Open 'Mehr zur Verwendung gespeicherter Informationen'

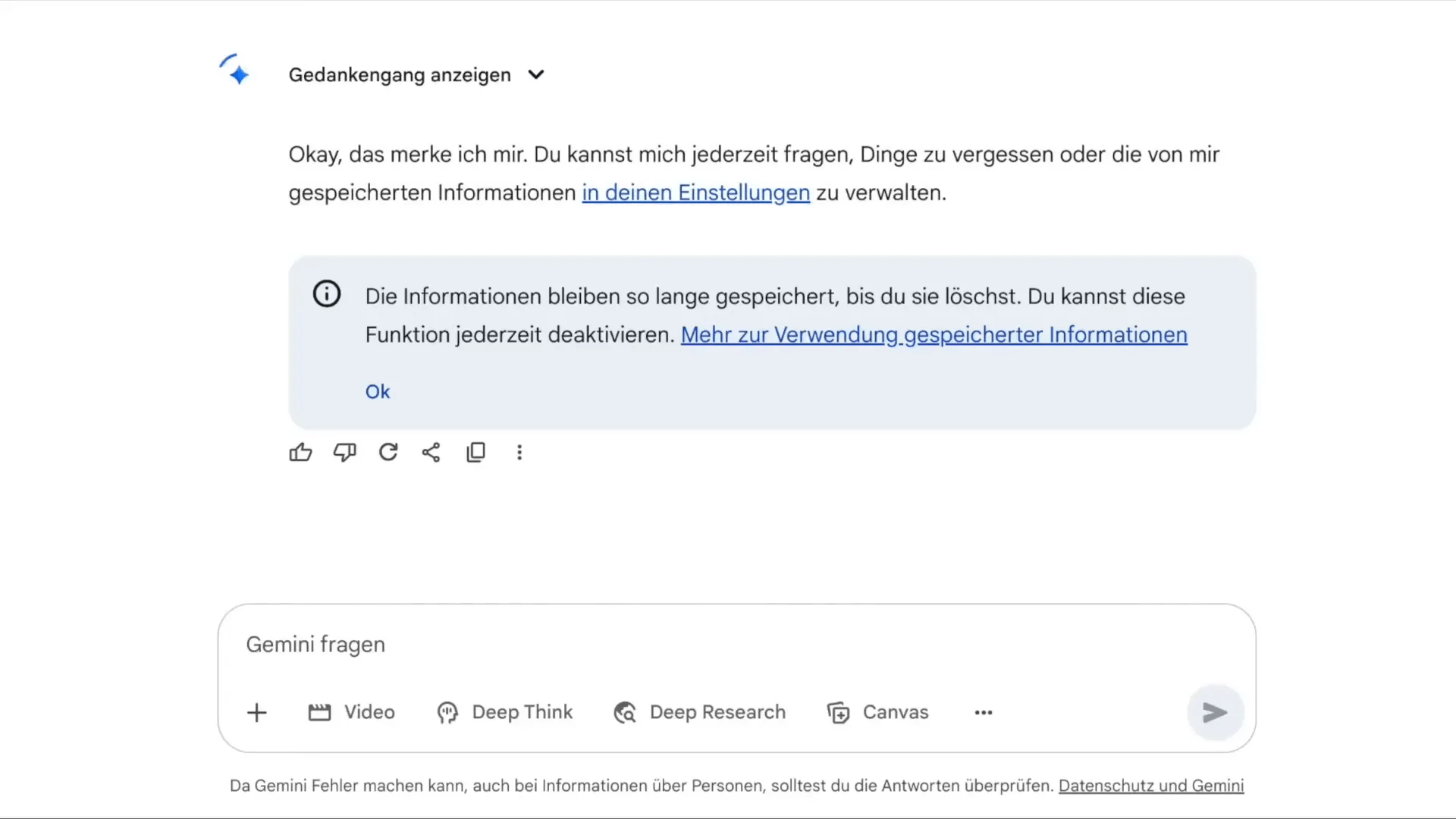pos(934,335)
